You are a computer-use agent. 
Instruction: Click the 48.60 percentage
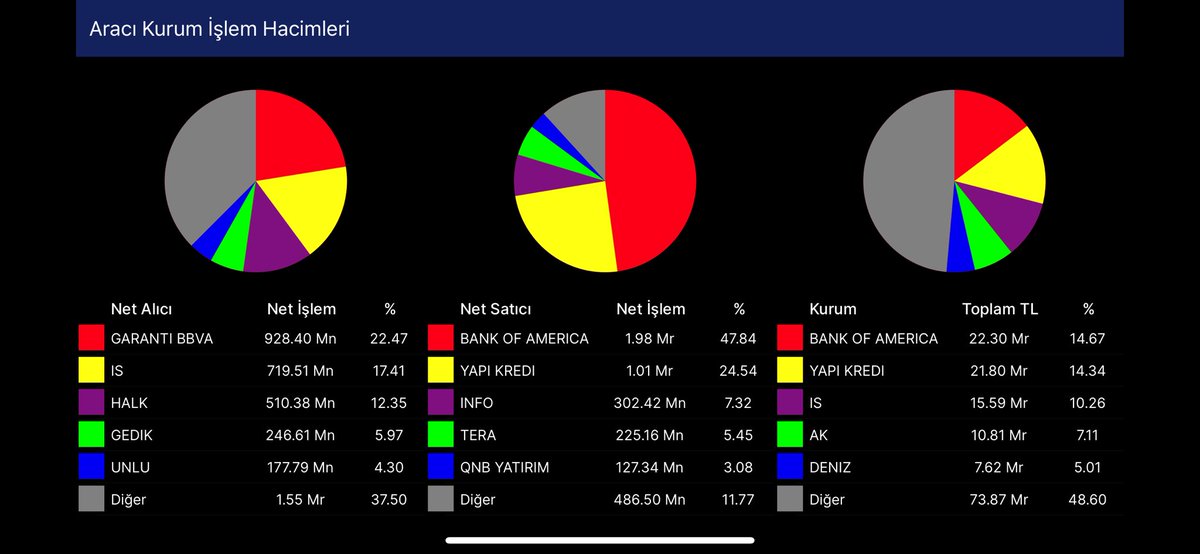coord(1088,499)
